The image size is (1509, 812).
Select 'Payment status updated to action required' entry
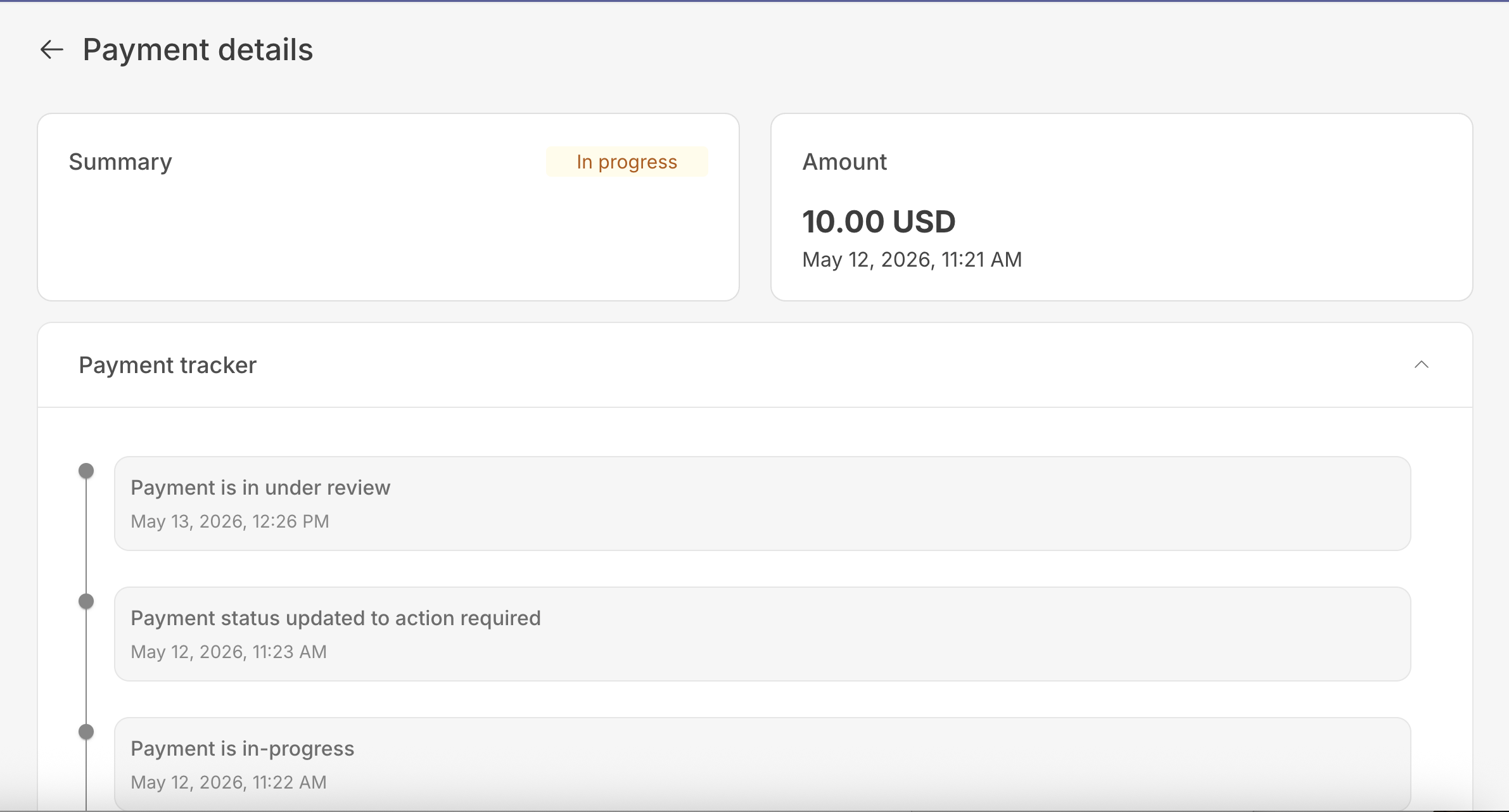[762, 634]
